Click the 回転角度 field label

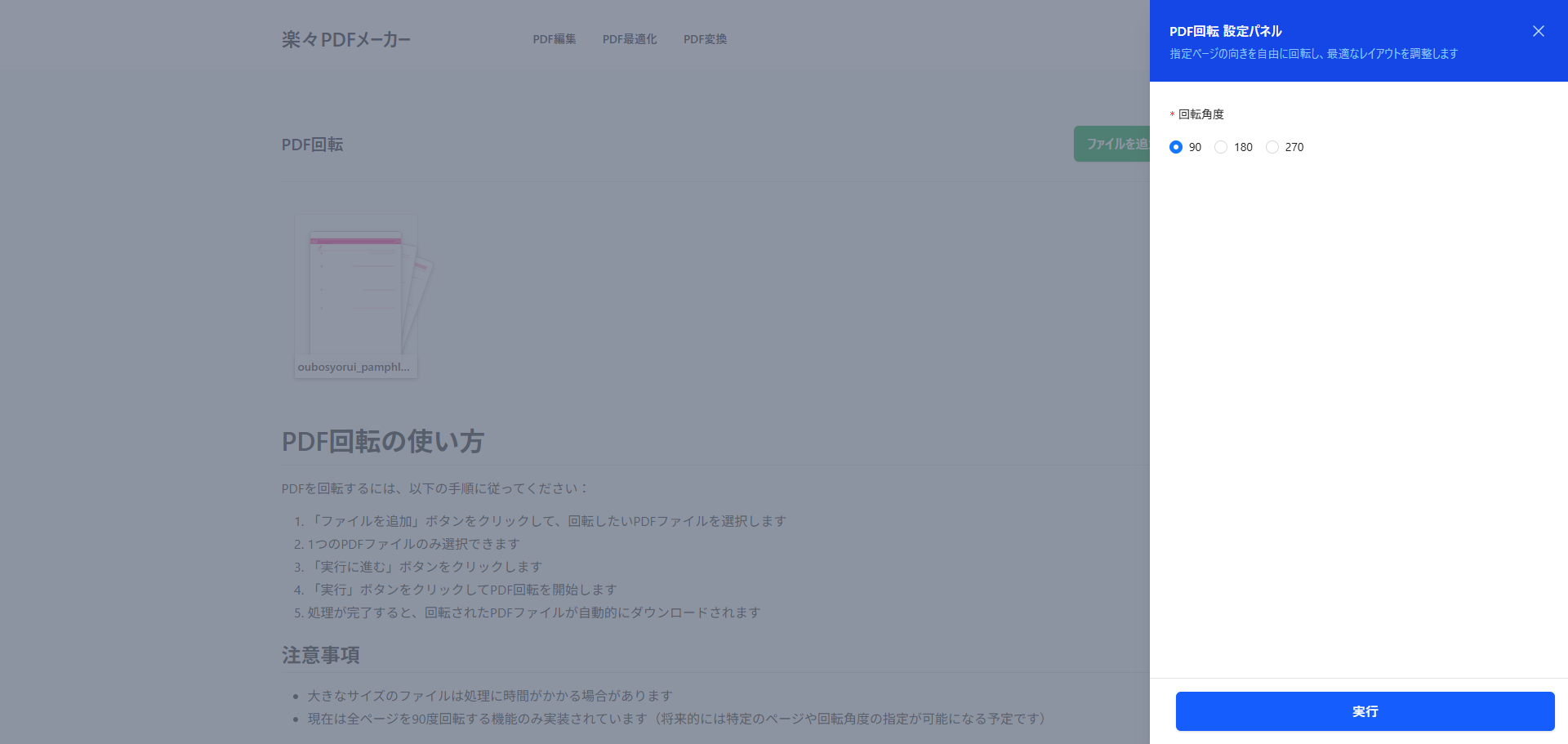tap(1200, 114)
